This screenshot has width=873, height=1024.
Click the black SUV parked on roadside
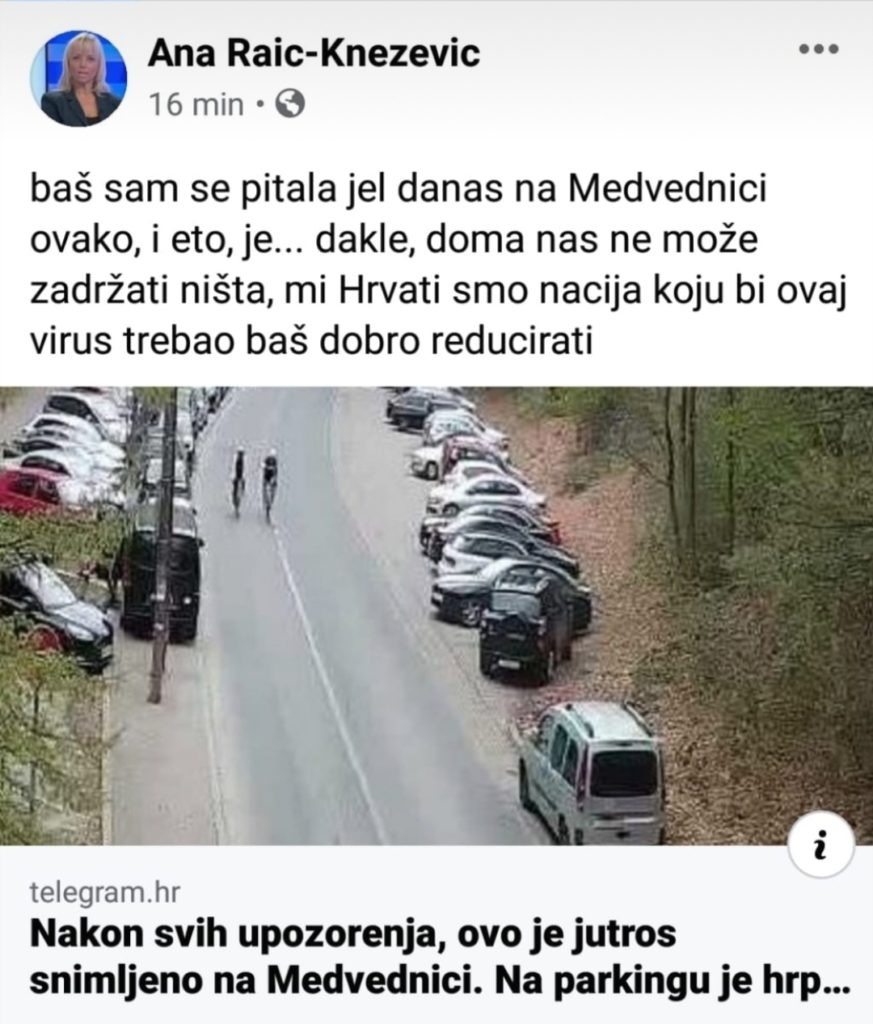526,631
